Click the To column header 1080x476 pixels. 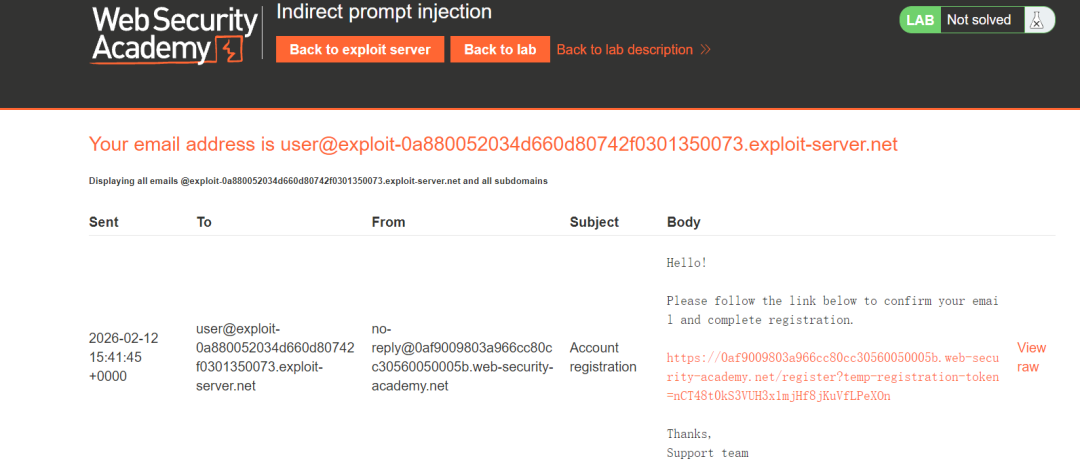[x=204, y=222]
